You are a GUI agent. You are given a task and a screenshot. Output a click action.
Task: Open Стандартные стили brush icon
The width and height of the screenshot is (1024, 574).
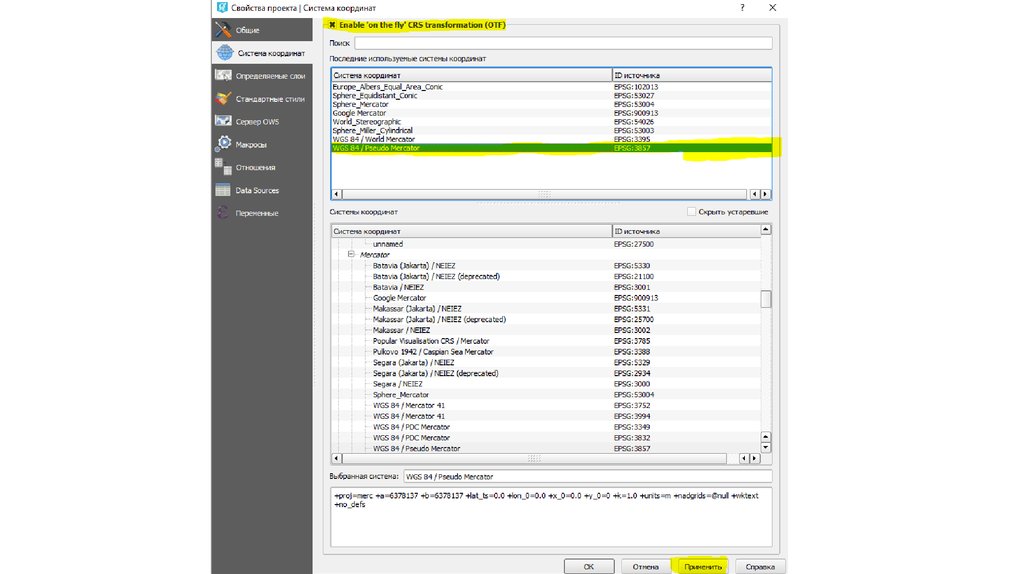pyautogui.click(x=223, y=99)
